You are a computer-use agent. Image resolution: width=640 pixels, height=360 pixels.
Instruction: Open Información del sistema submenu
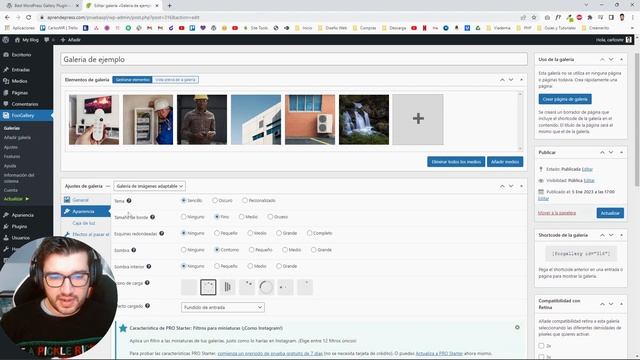19,178
